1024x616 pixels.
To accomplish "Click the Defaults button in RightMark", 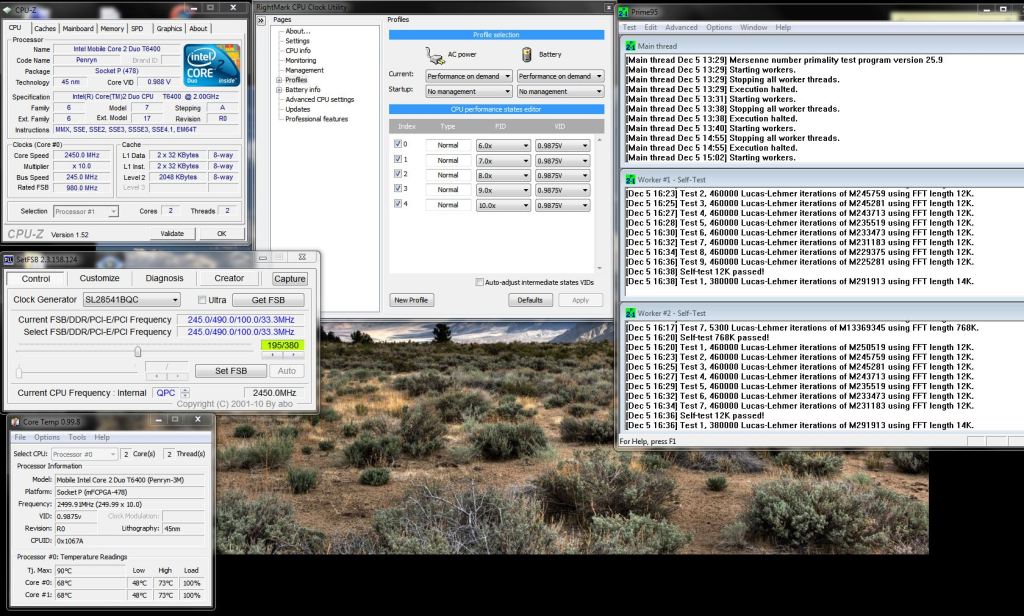I will click(x=530, y=300).
